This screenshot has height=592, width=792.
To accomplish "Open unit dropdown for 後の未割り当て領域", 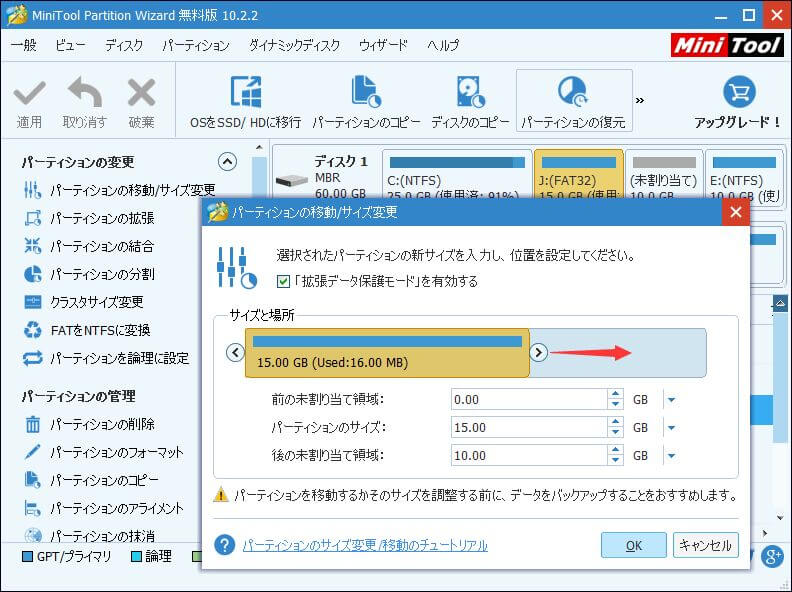I will pos(671,456).
